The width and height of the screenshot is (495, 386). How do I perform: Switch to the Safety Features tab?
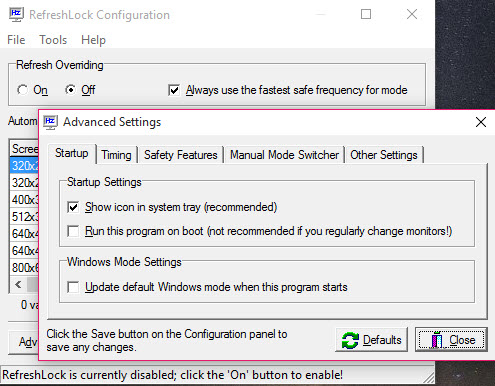[181, 155]
